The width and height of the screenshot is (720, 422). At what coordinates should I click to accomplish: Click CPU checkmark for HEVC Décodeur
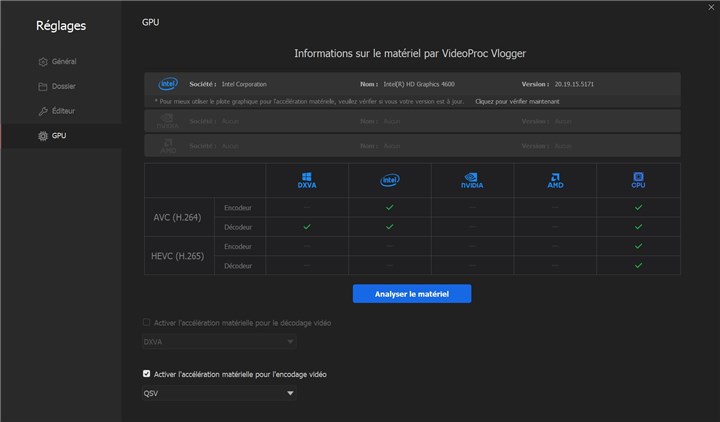638,265
